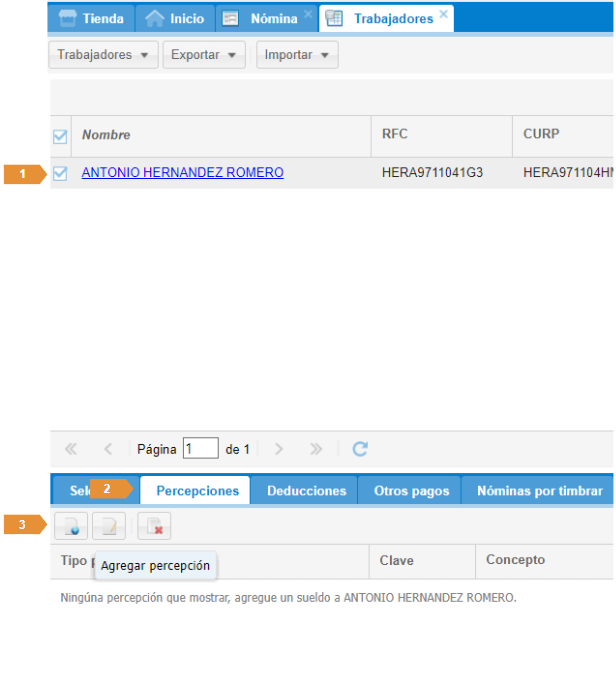Screen dimensions: 616x674
Task: Switch to the Inicio tab
Action: [175, 19]
